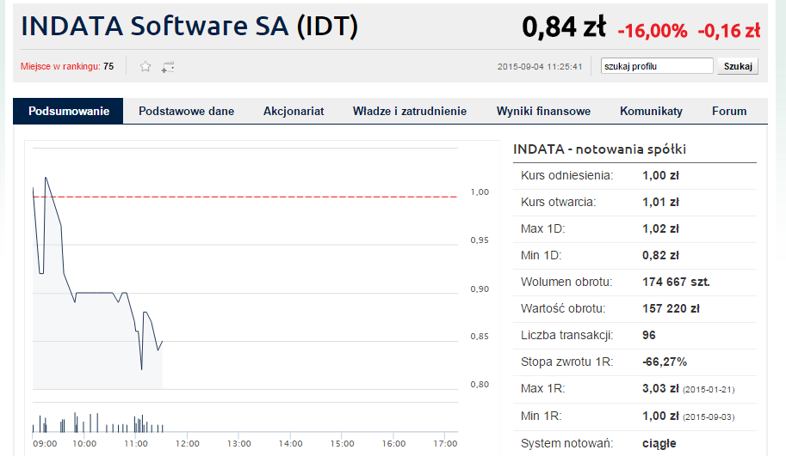Screen dimensions: 786x456
Task: Go to the Wyniki finansowe tab
Action: pos(543,111)
